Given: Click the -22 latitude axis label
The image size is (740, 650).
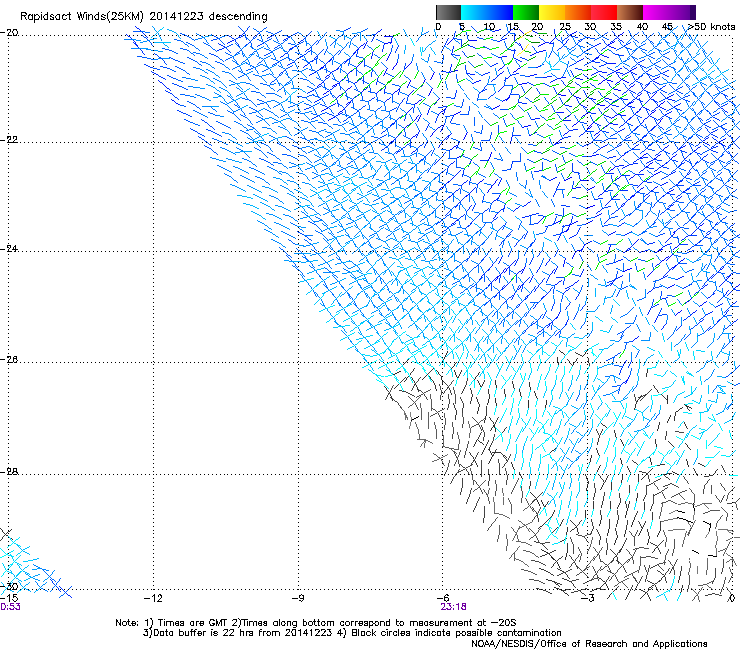Looking at the screenshot, I should tap(9, 140).
